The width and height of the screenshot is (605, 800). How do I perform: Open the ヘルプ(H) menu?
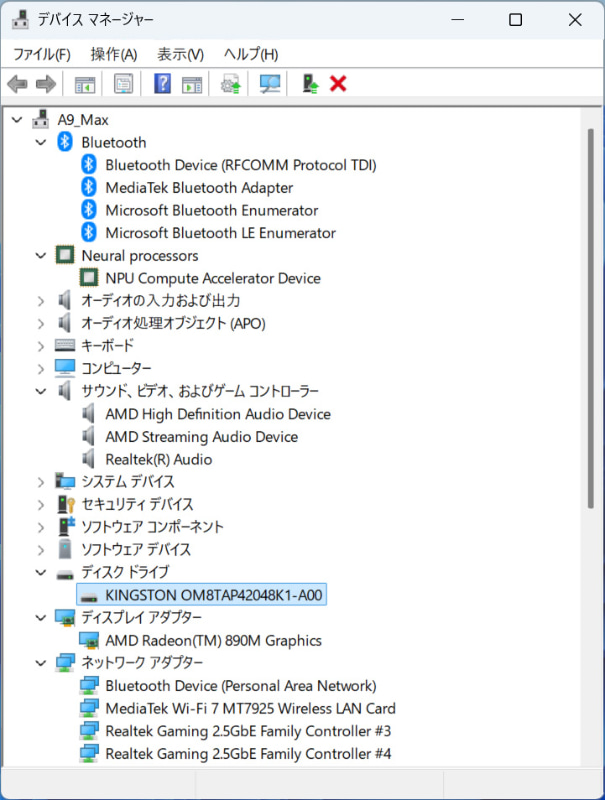(251, 54)
